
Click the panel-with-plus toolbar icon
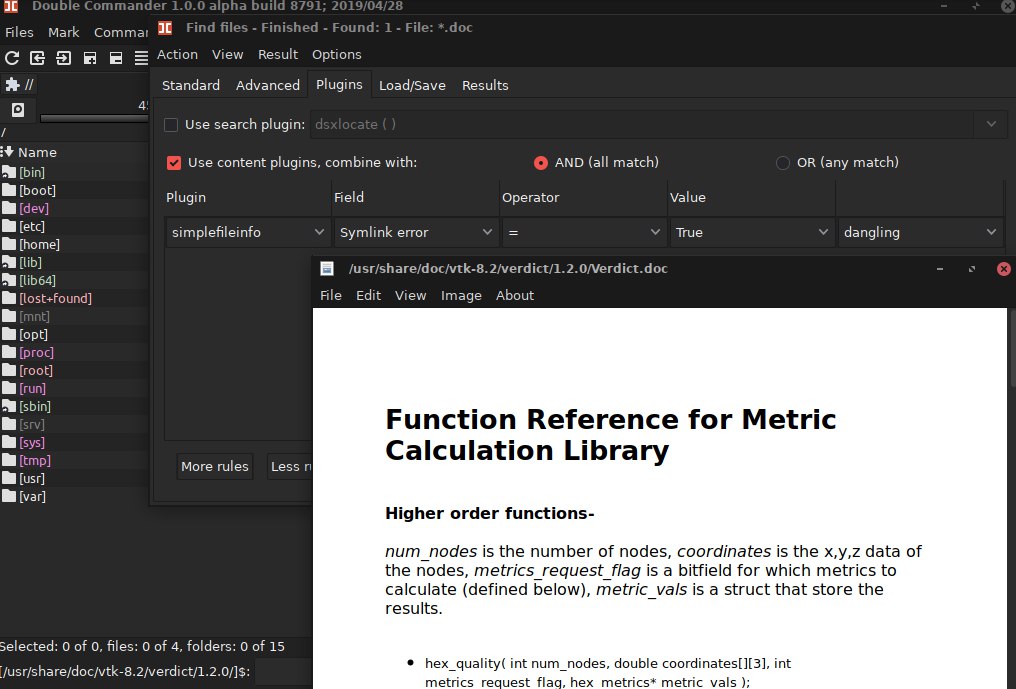tap(90, 58)
